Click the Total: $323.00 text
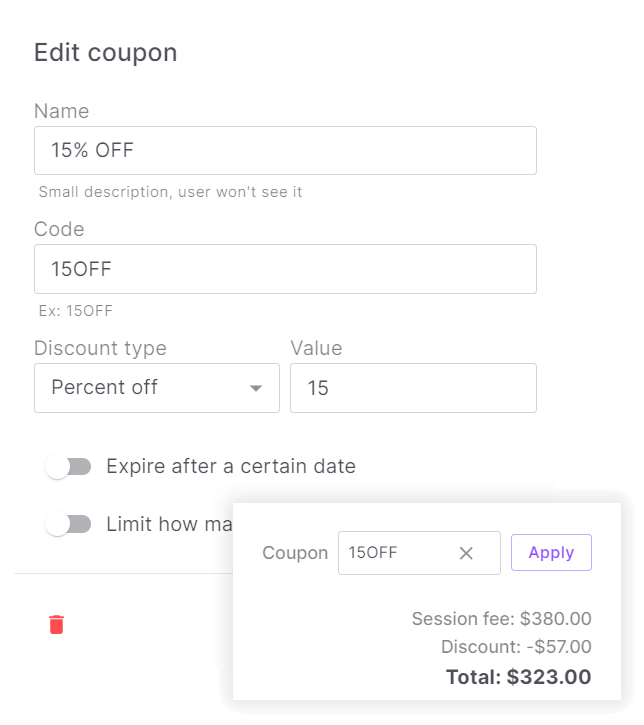Viewport: 644px width, 725px height. (518, 677)
